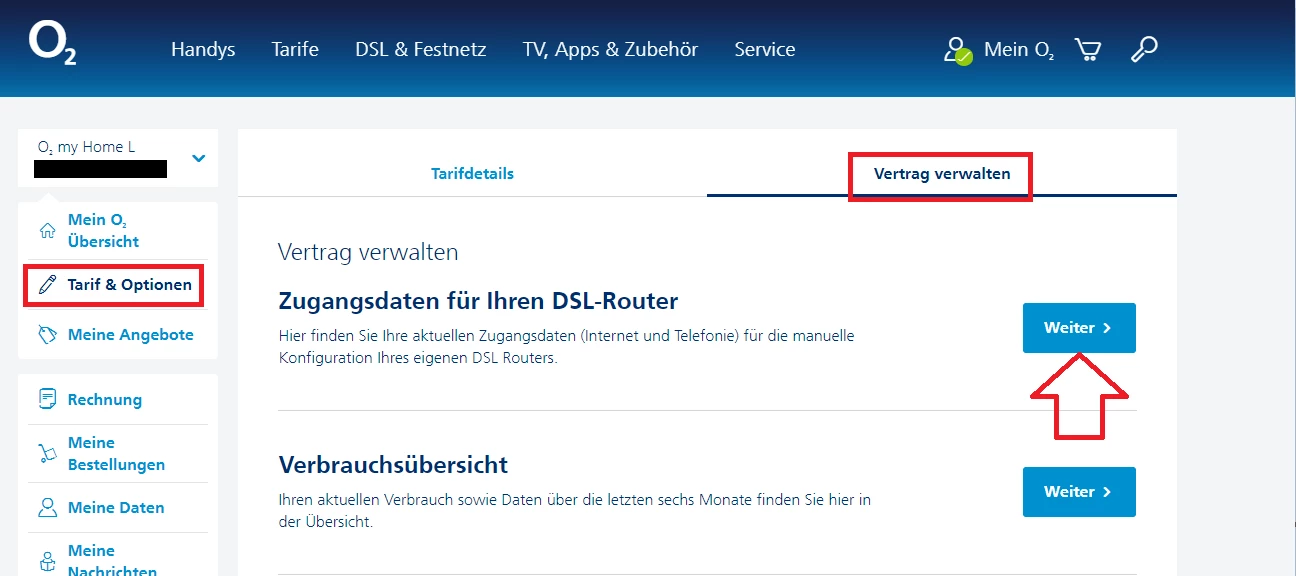Click the person icon beside Meine Daten
The image size is (1296, 576).
(x=47, y=508)
